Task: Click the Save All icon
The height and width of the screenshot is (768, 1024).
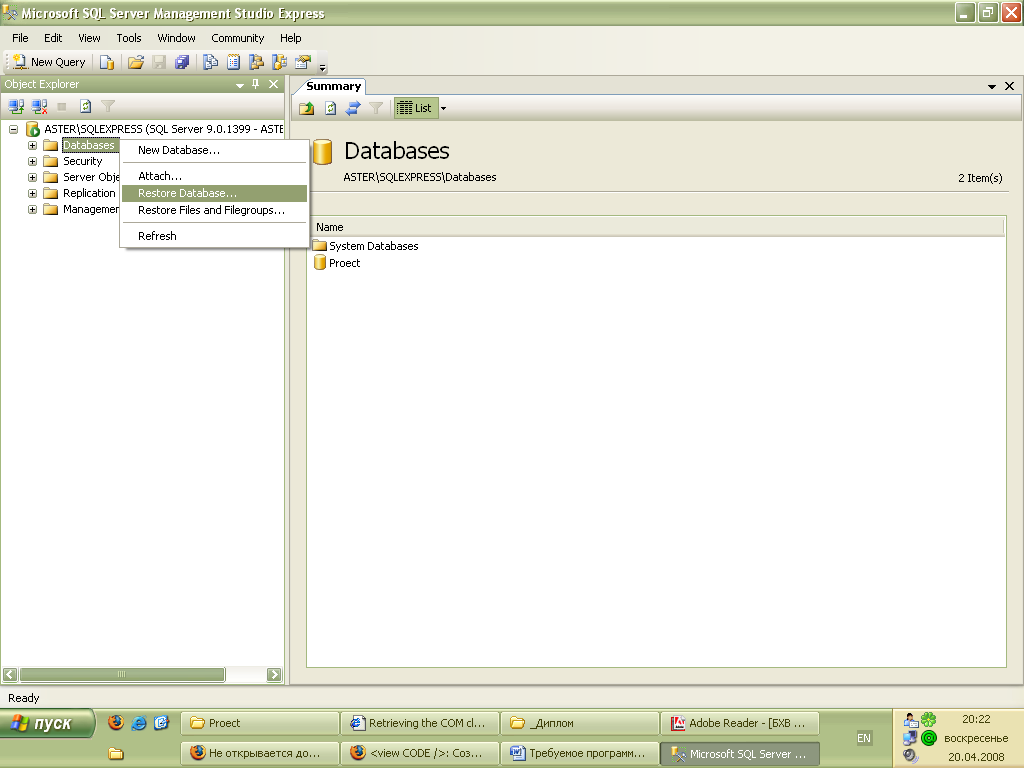Action: tap(182, 62)
